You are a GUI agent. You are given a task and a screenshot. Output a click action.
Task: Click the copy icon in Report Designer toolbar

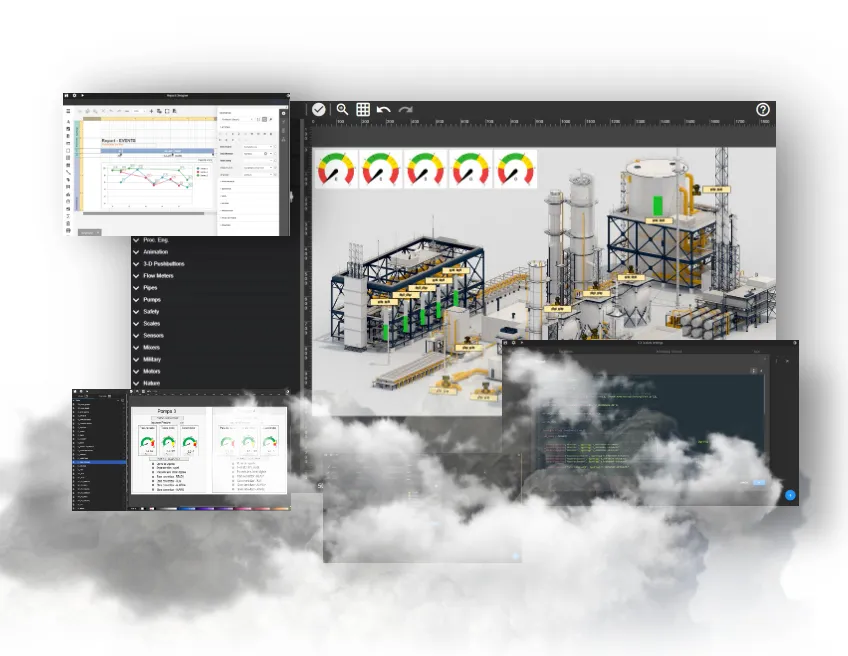[159, 111]
